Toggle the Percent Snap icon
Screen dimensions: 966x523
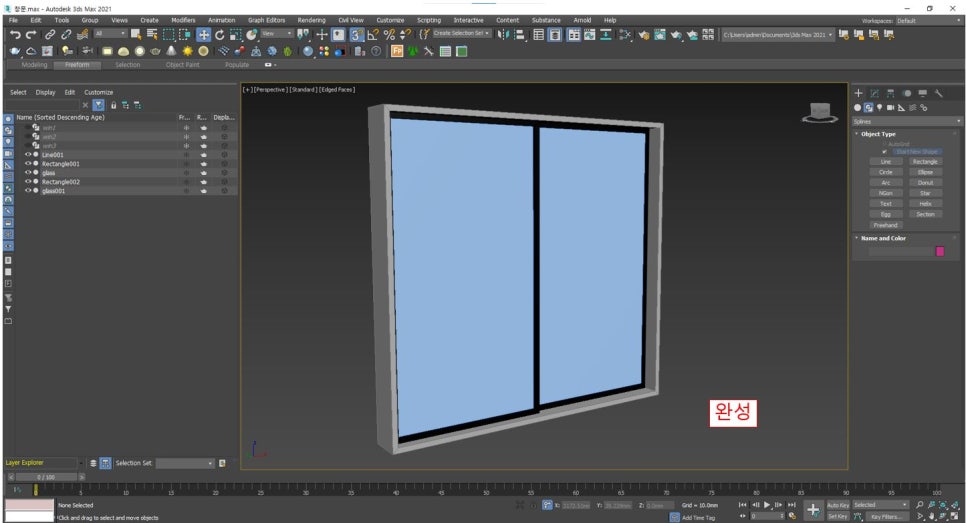click(389, 34)
